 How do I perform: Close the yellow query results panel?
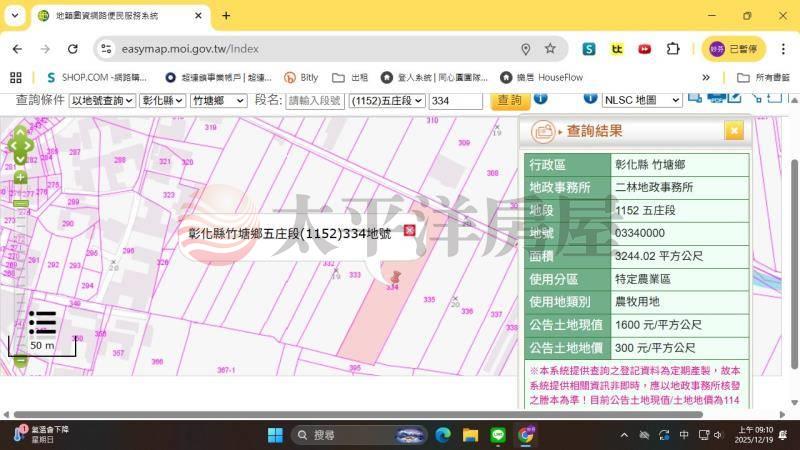(x=734, y=131)
